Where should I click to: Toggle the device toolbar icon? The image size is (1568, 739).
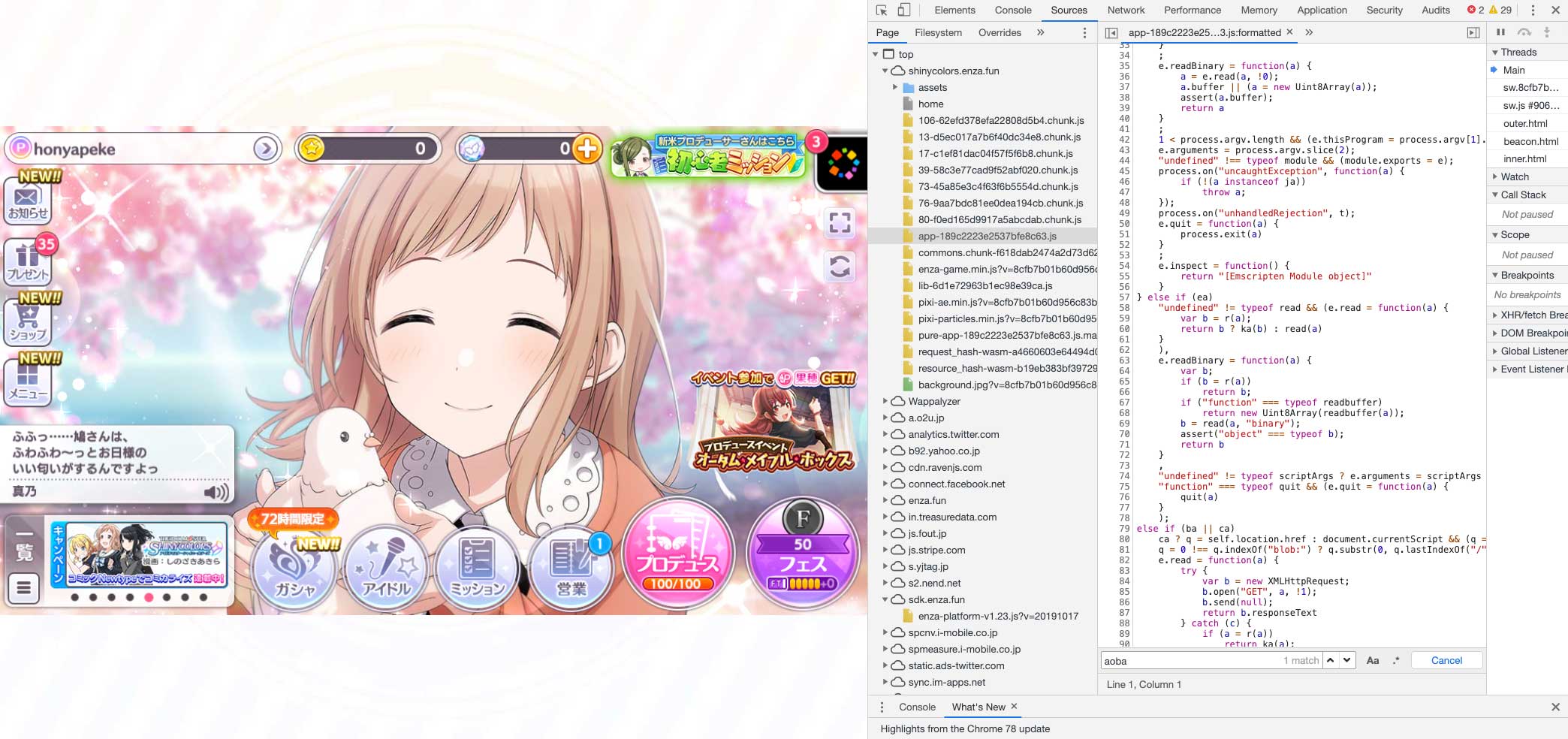[904, 11]
